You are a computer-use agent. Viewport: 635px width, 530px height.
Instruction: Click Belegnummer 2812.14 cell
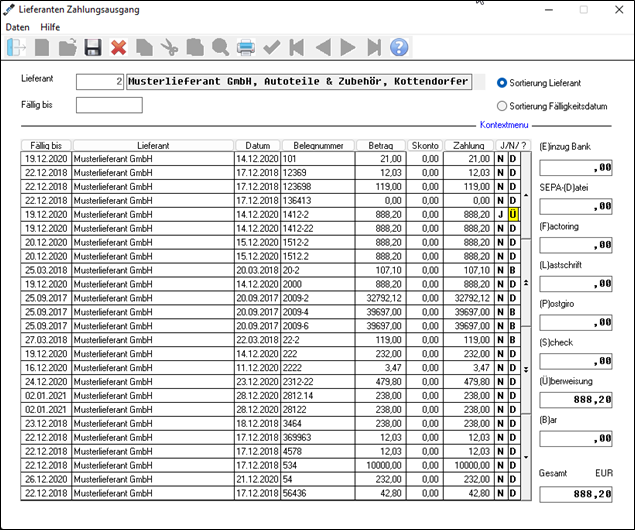pos(318,396)
